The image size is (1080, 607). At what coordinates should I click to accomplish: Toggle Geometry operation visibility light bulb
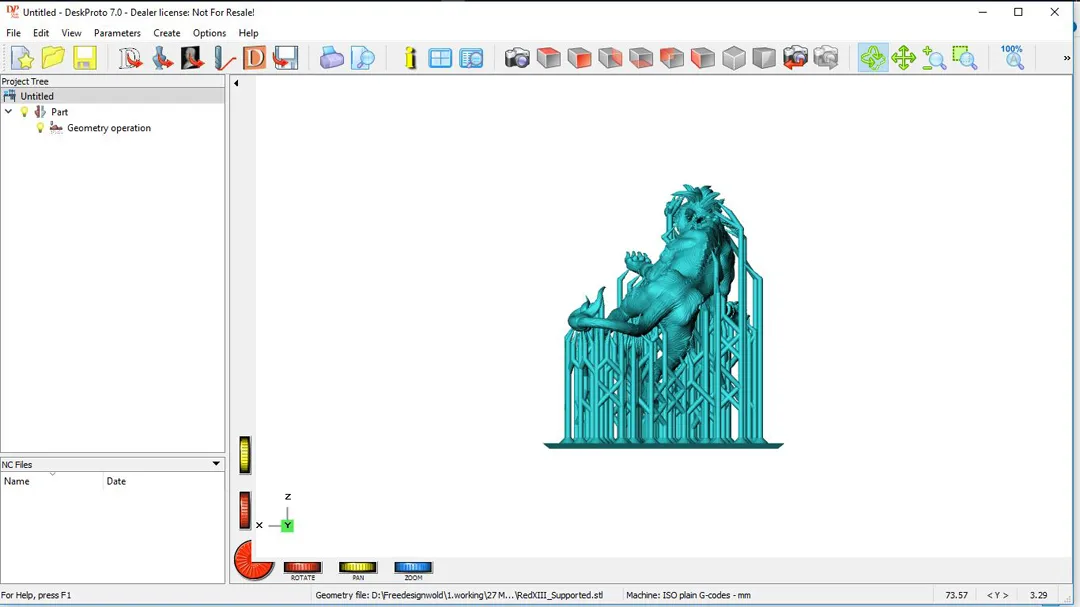pos(40,127)
